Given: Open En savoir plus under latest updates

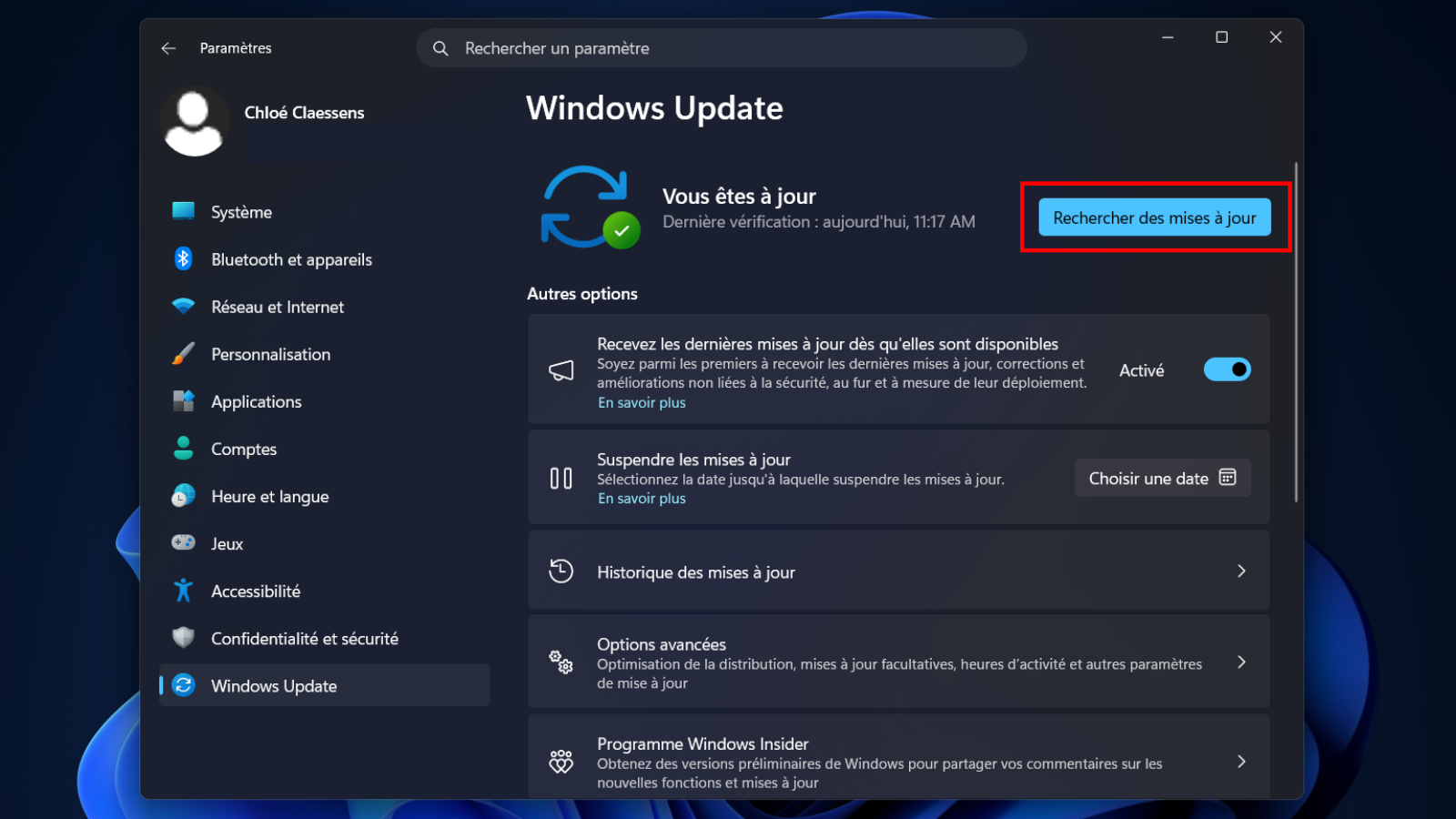Looking at the screenshot, I should pyautogui.click(x=642, y=402).
